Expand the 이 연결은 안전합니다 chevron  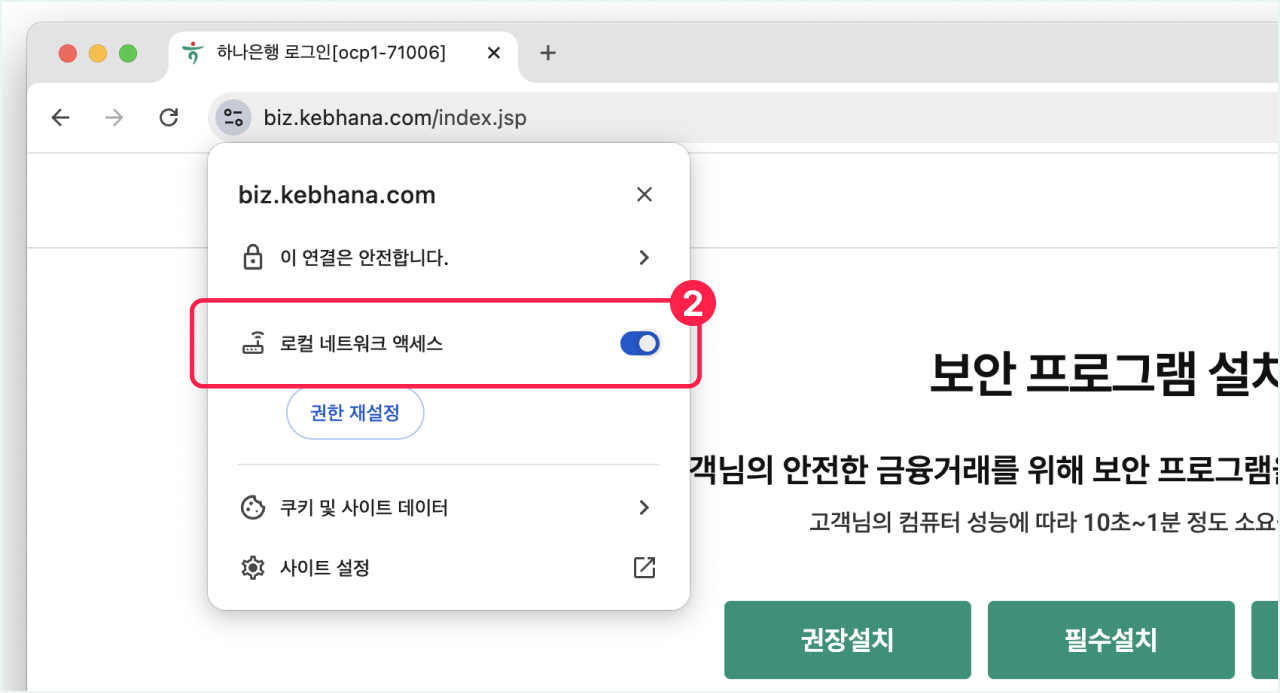coord(644,258)
